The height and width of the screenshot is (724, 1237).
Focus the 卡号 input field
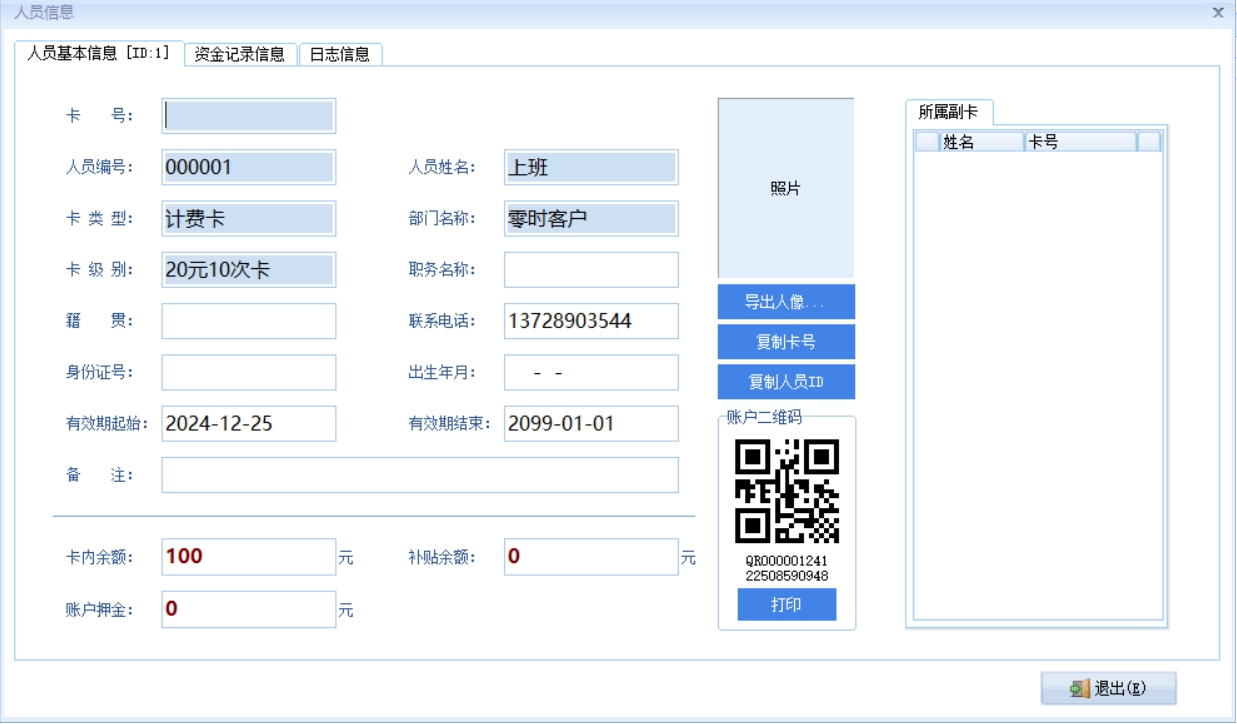pyautogui.click(x=249, y=116)
